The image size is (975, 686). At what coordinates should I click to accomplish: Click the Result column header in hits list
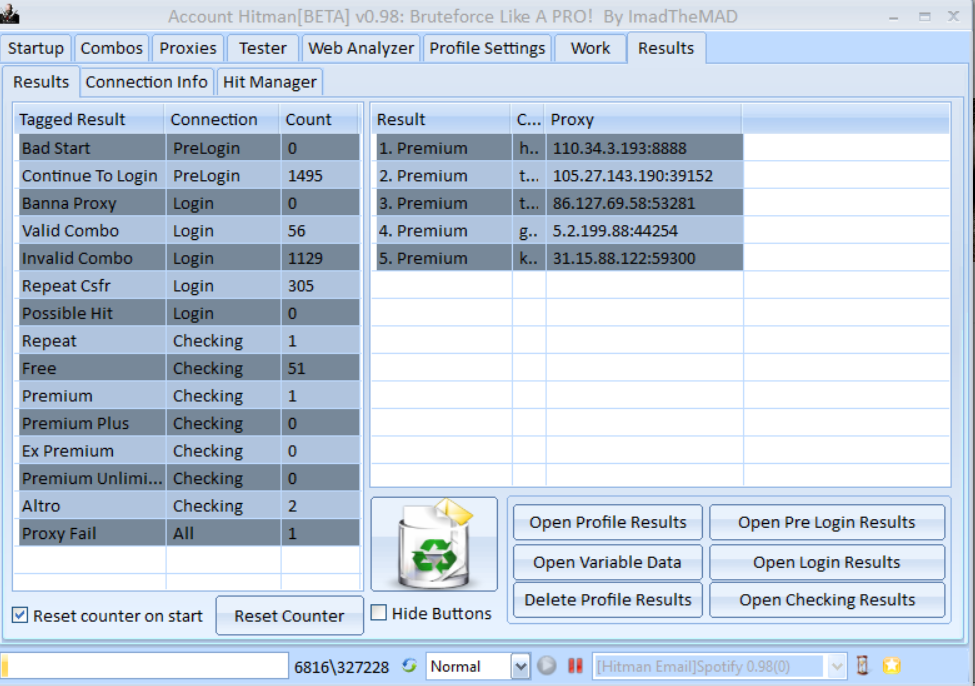tap(441, 119)
